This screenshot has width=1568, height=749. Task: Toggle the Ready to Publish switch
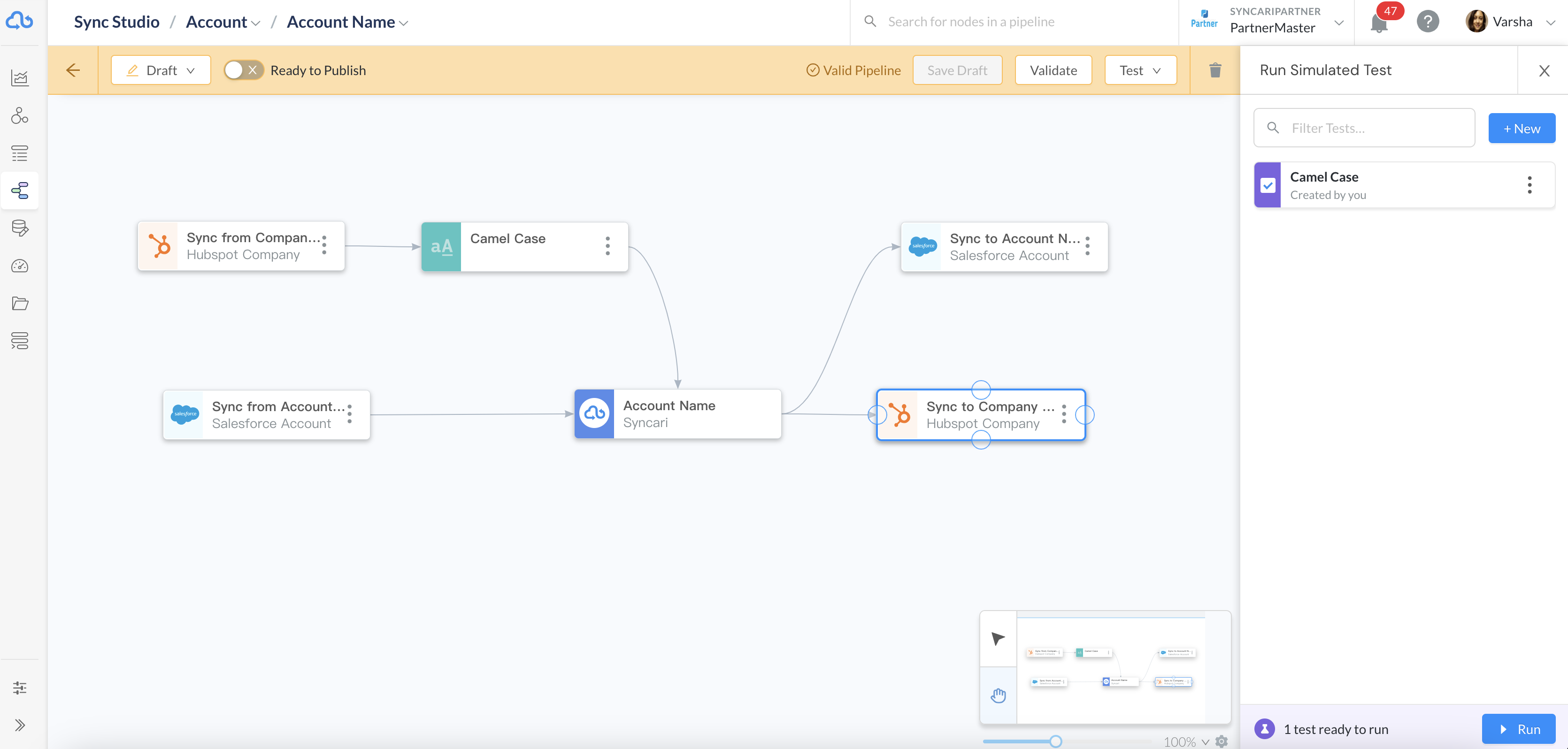coord(244,70)
